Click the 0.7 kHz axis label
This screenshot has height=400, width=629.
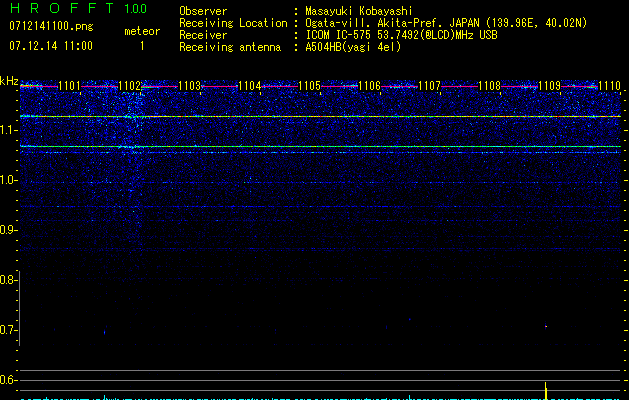tap(9, 330)
